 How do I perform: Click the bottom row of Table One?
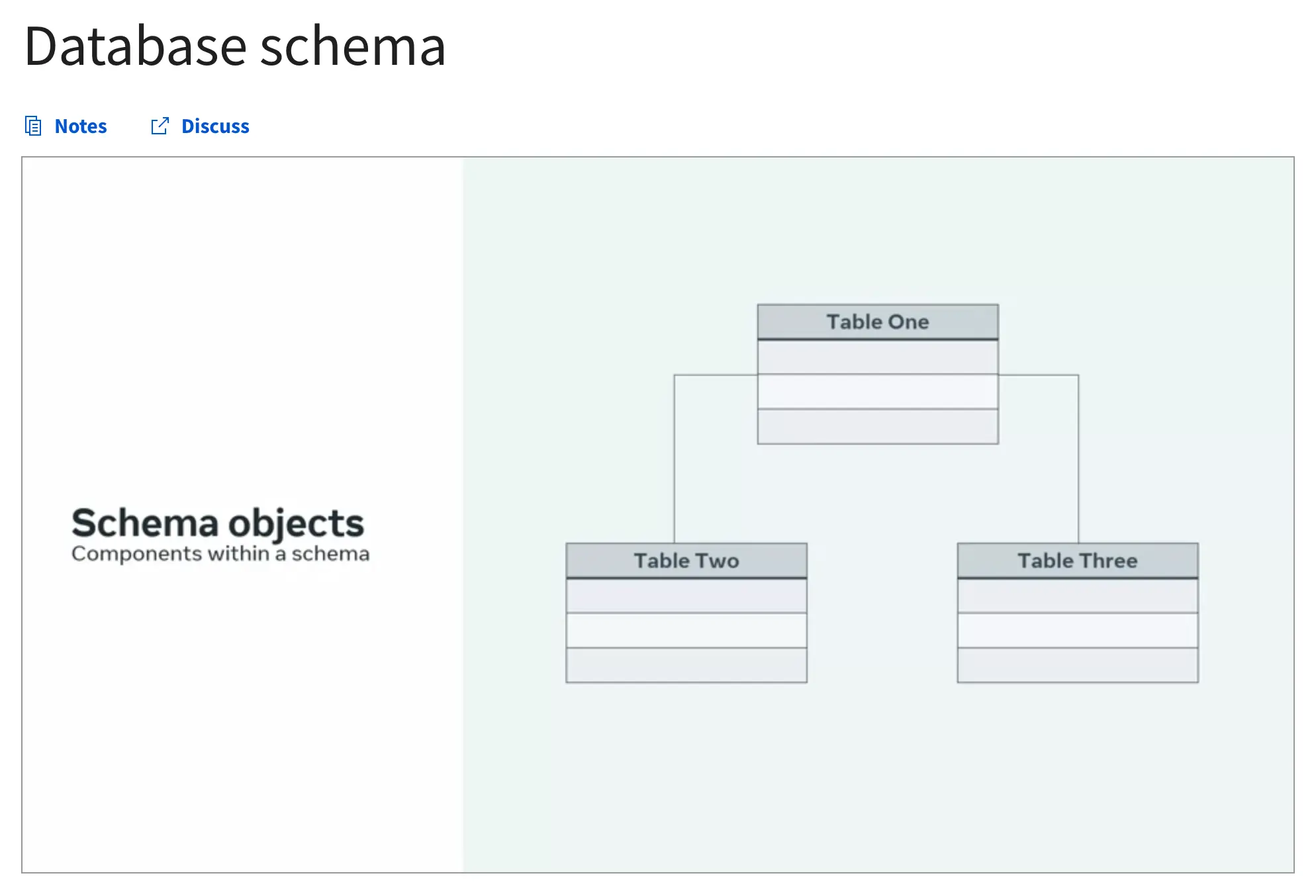click(878, 427)
